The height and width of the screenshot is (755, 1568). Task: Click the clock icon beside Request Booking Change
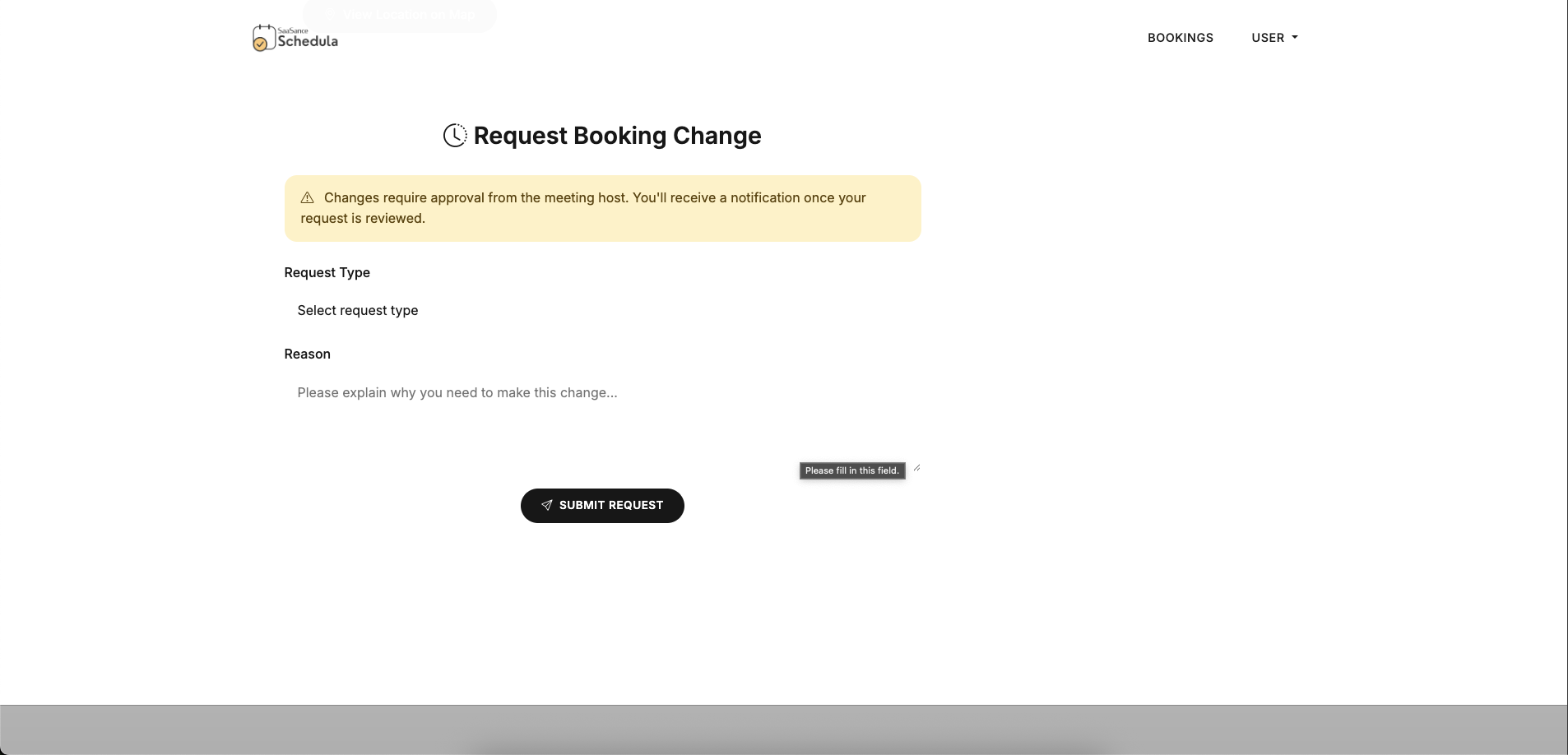pos(455,135)
